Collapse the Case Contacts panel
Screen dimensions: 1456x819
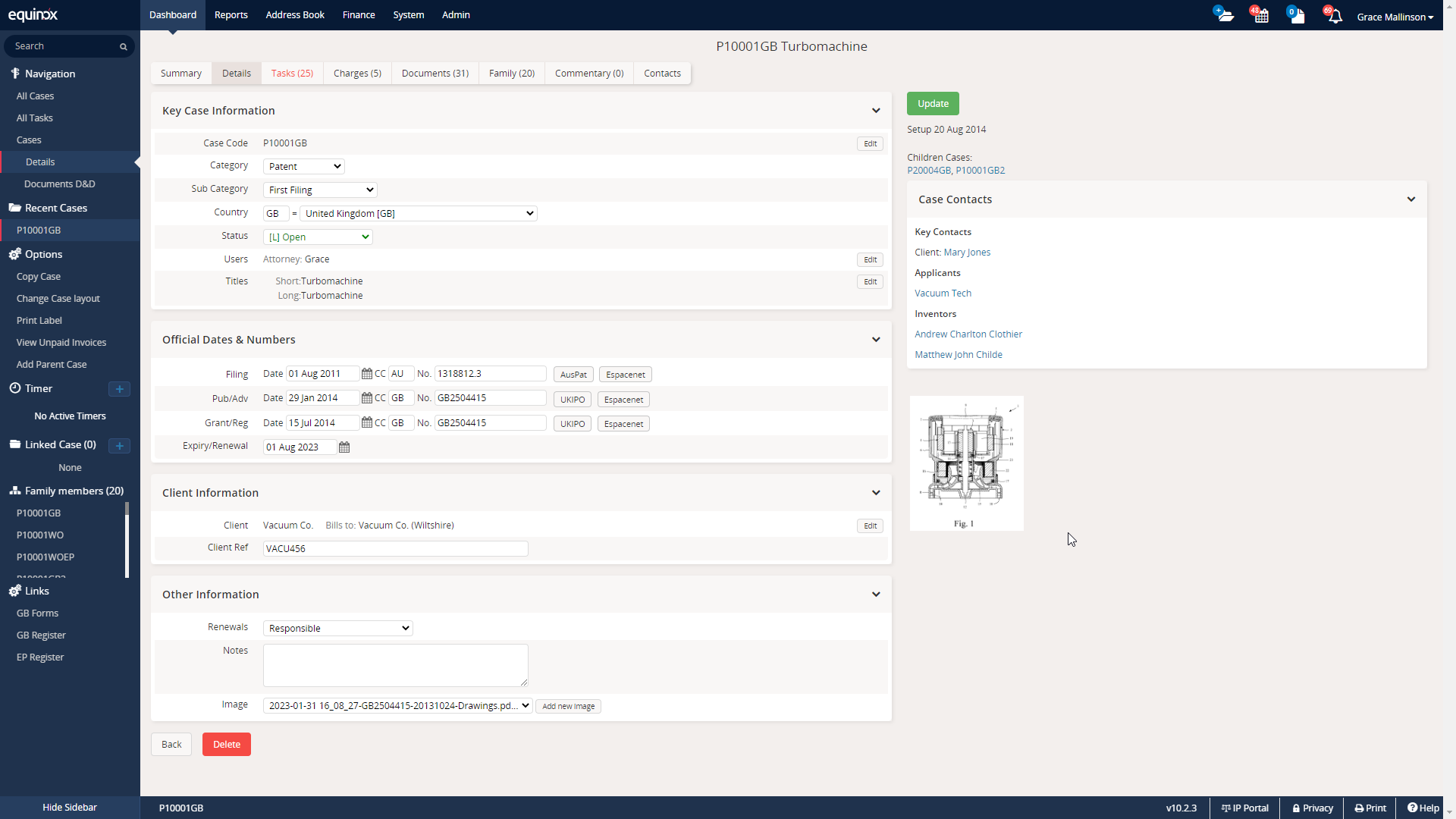pyautogui.click(x=1411, y=199)
